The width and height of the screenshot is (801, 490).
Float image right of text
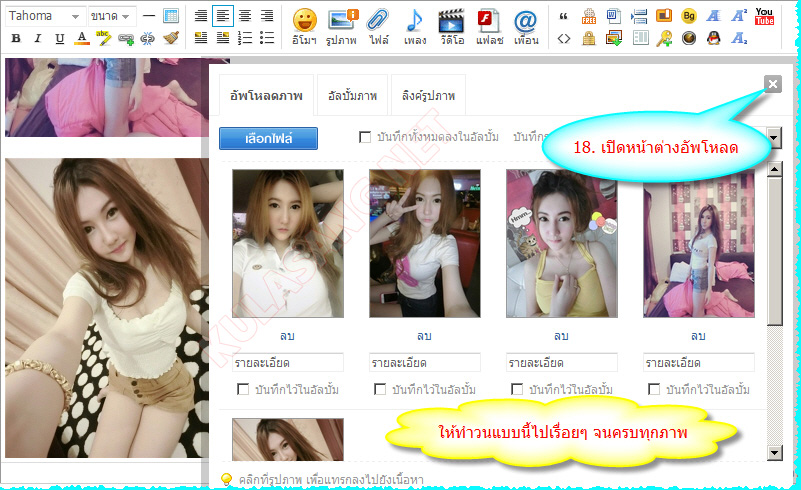tap(223, 38)
